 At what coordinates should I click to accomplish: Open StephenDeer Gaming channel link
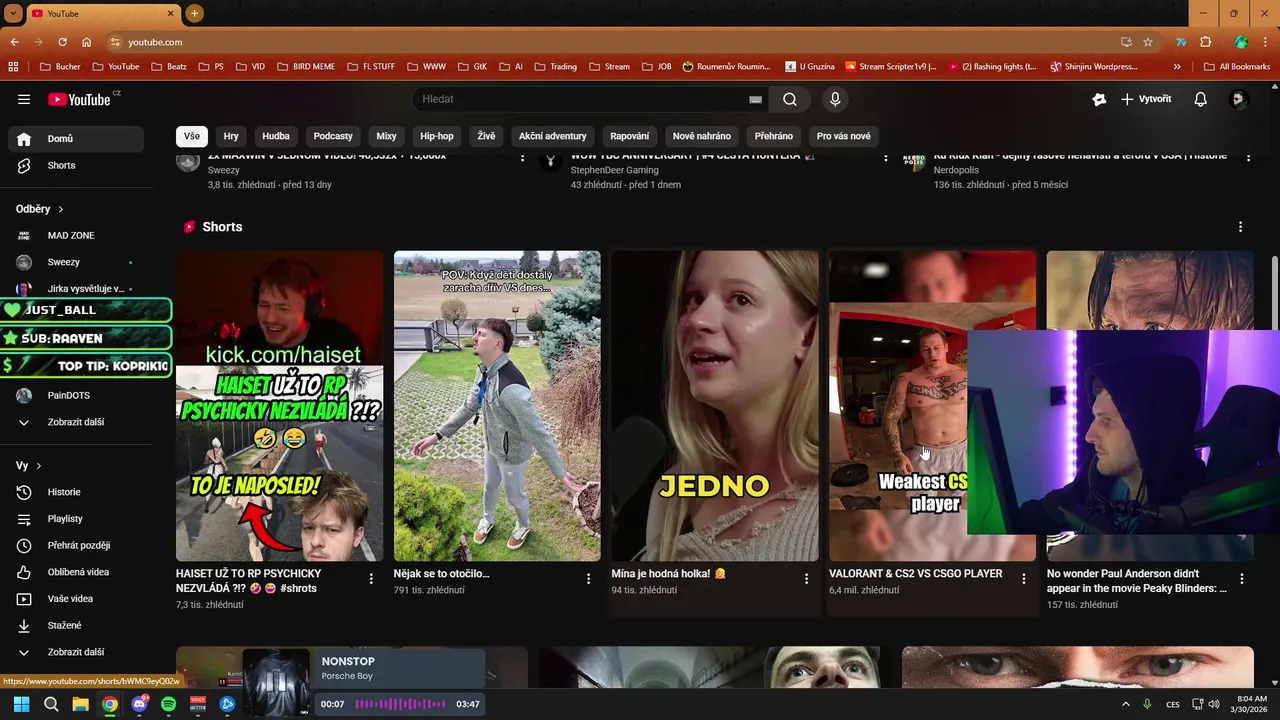pos(614,170)
